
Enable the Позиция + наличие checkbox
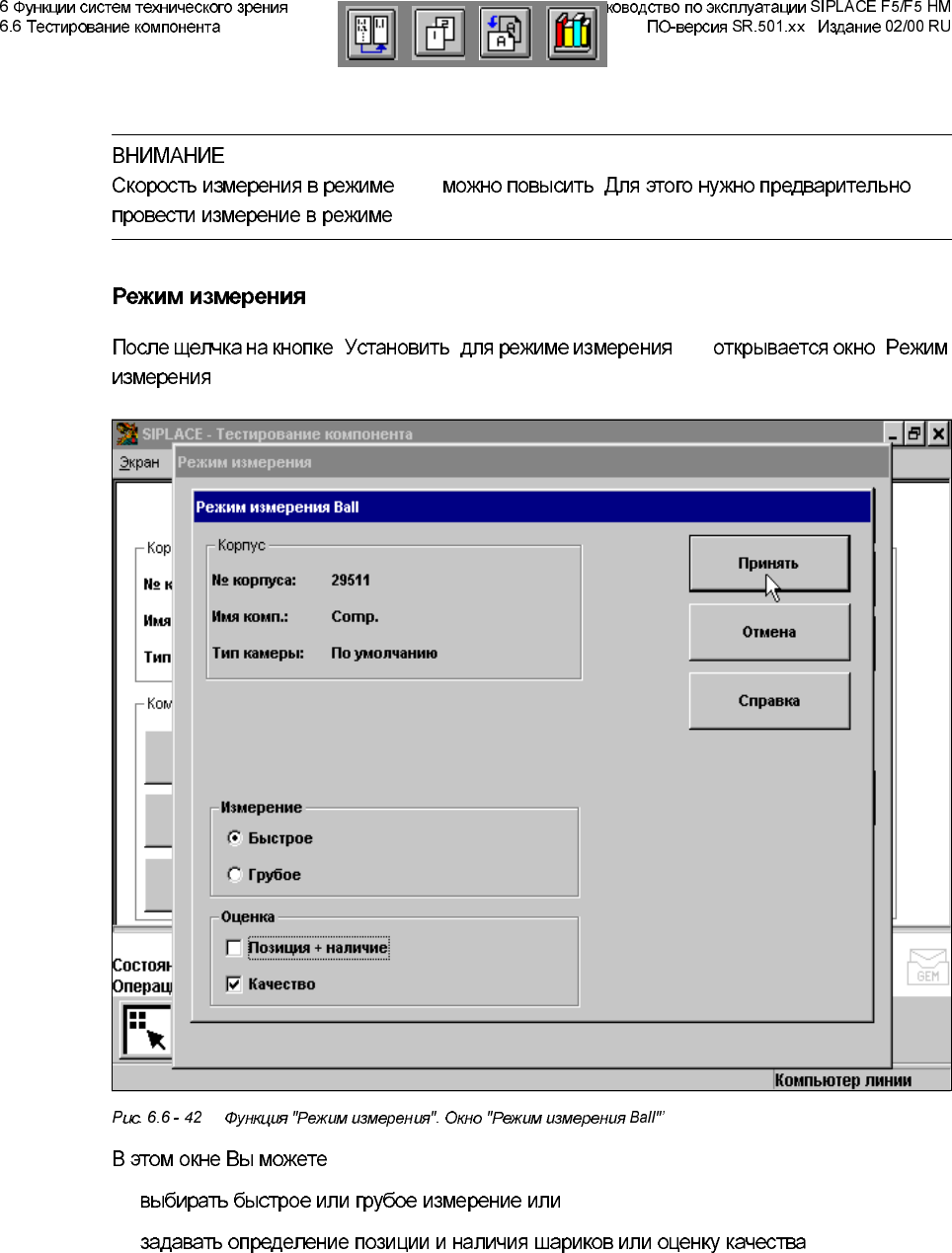click(x=234, y=948)
